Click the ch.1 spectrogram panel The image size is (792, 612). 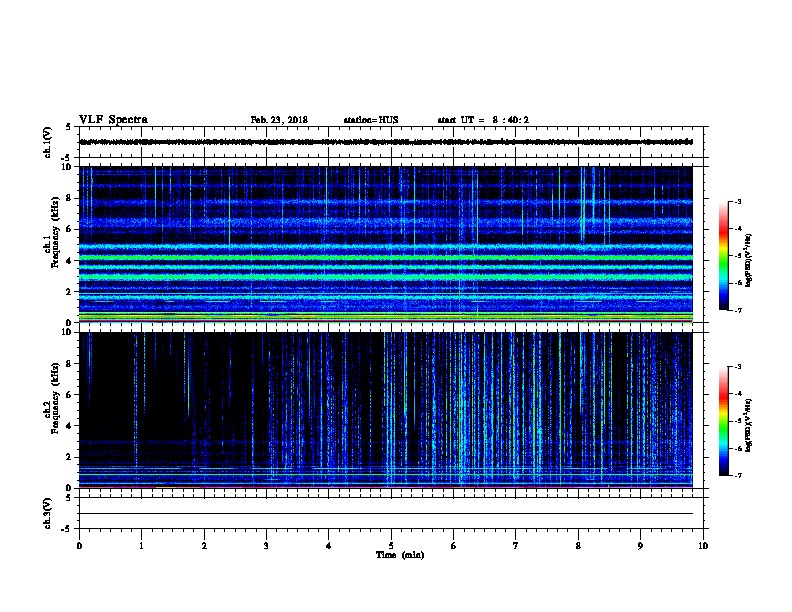(386, 244)
